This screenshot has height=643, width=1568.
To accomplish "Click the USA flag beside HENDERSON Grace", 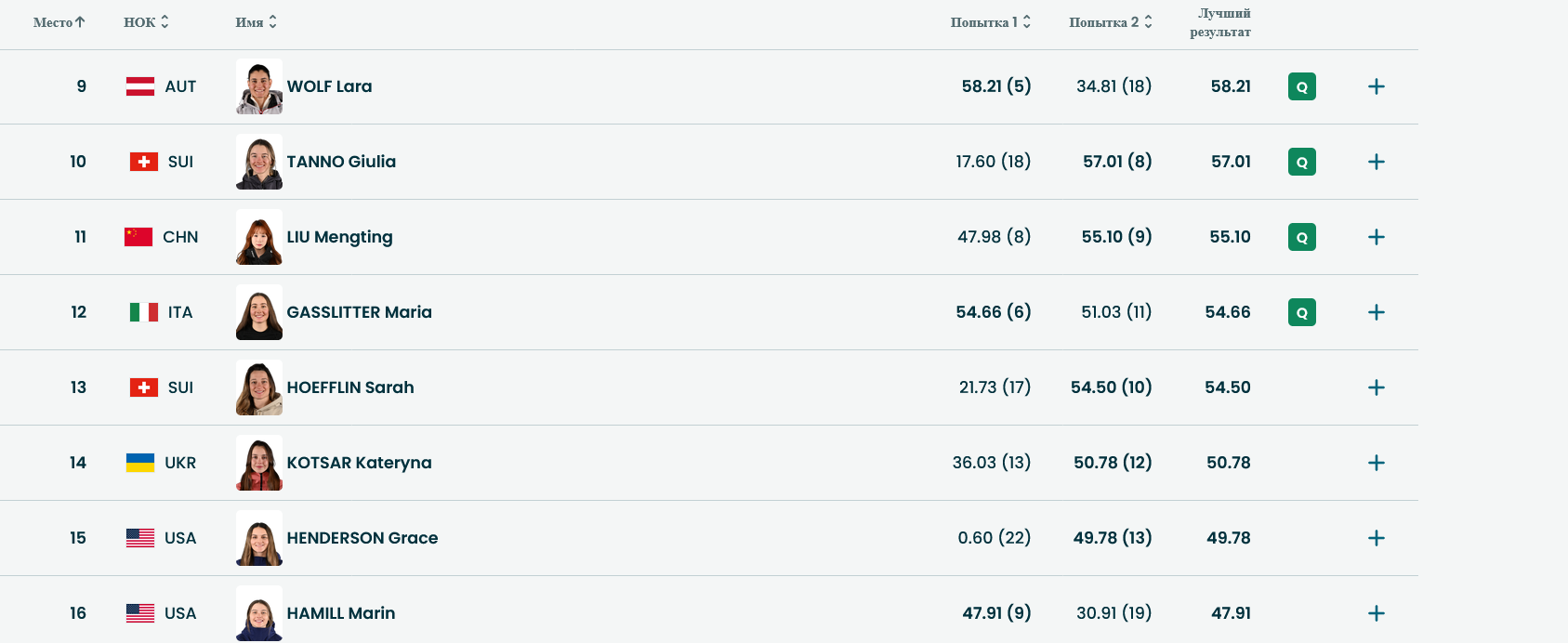I will coord(140,538).
